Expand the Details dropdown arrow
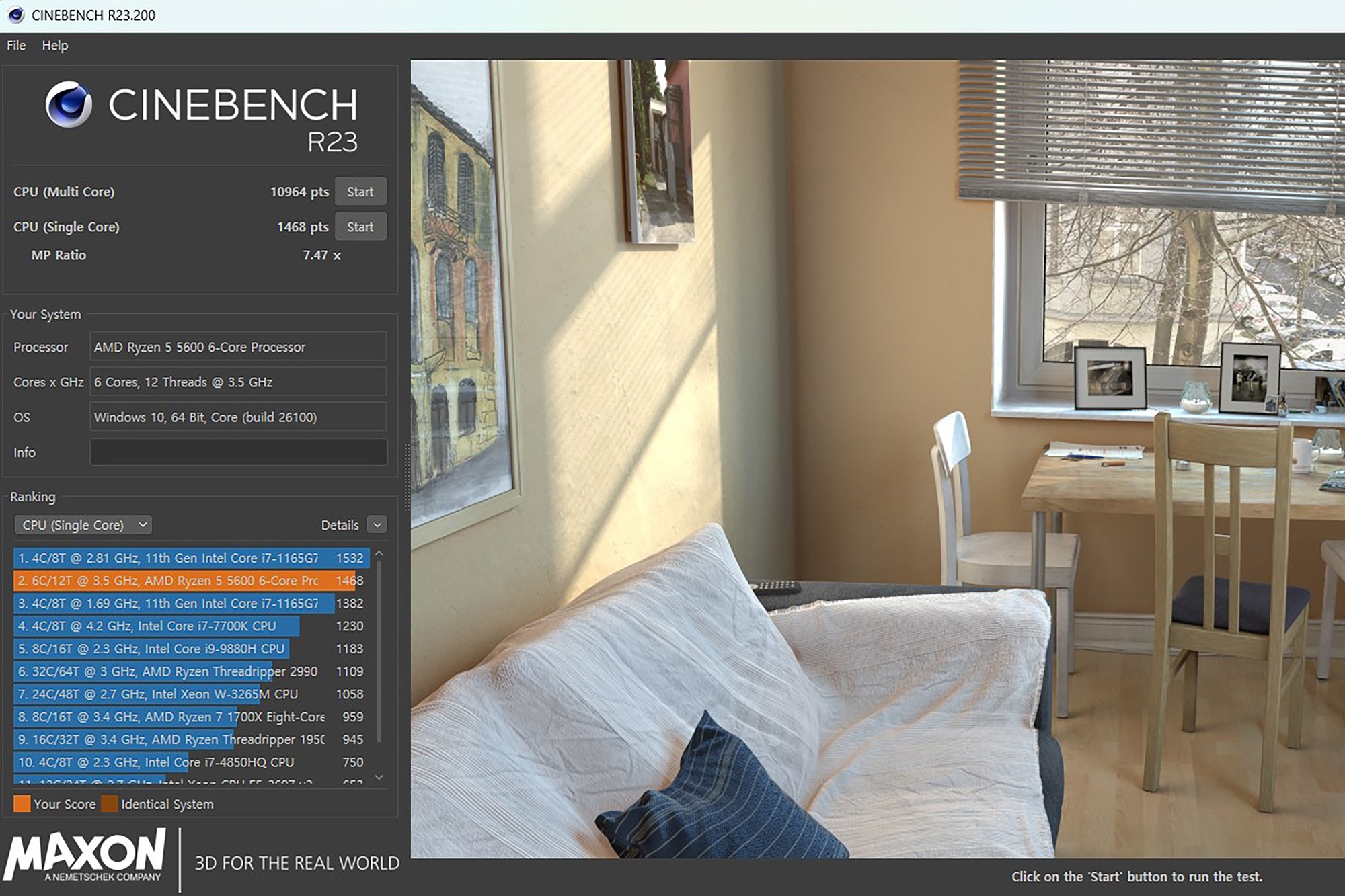This screenshot has width=1345, height=896. click(377, 525)
